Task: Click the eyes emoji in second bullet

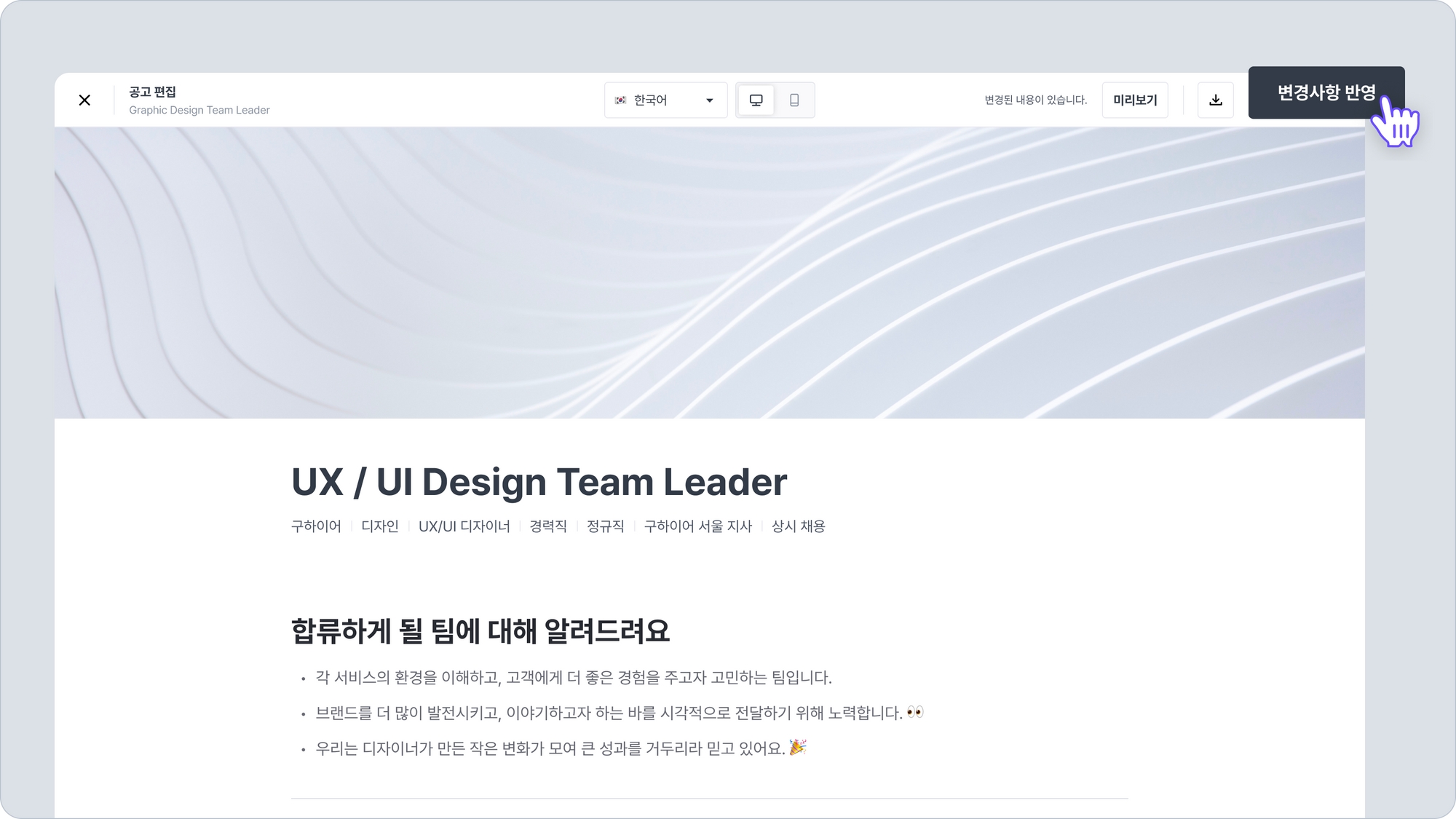Action: pos(915,712)
